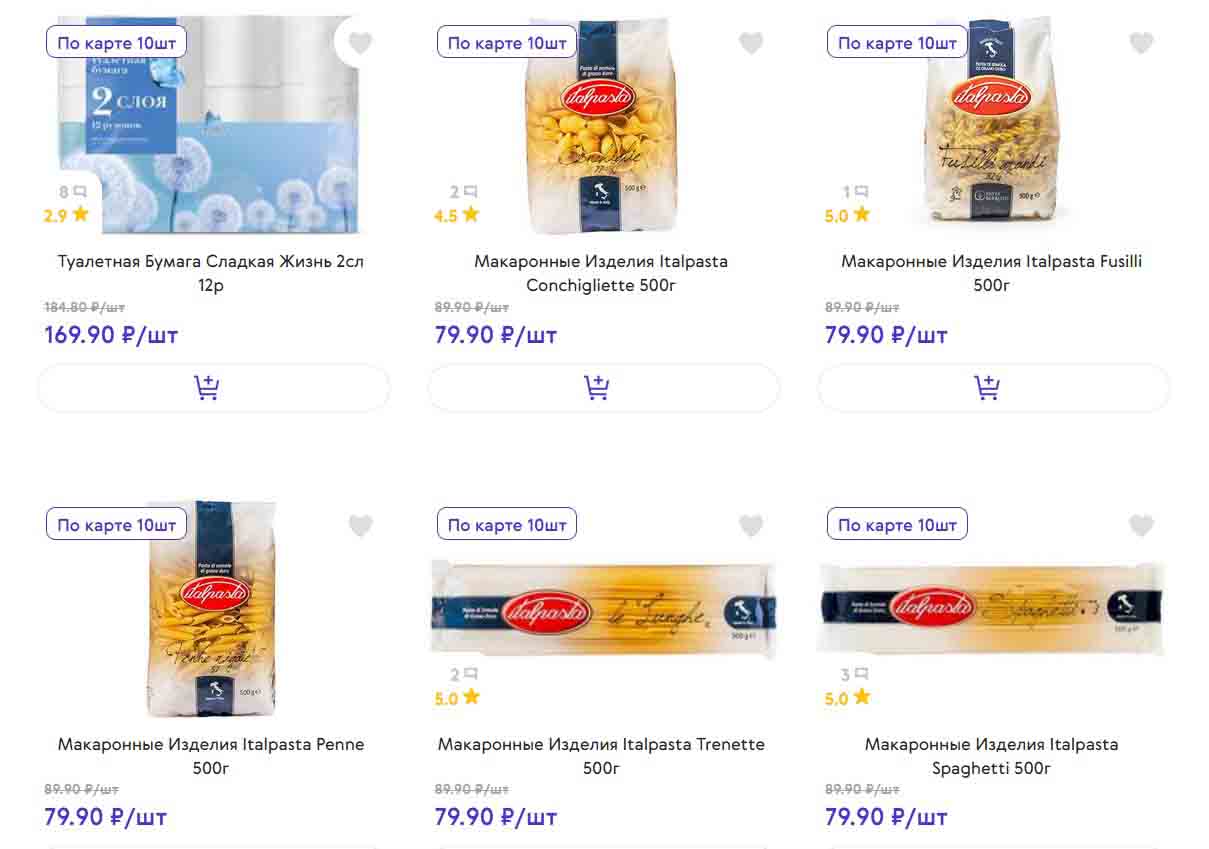Click 'По карте 10шт' badge on Spaghetti

(x=897, y=525)
